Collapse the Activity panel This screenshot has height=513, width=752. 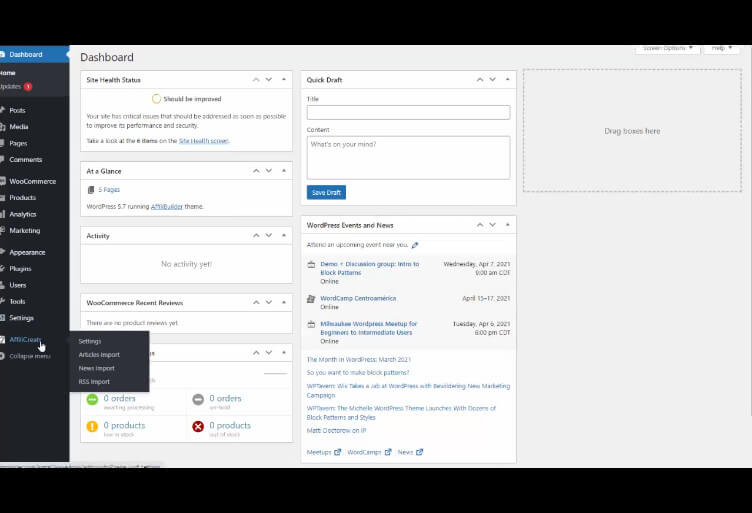(x=284, y=235)
